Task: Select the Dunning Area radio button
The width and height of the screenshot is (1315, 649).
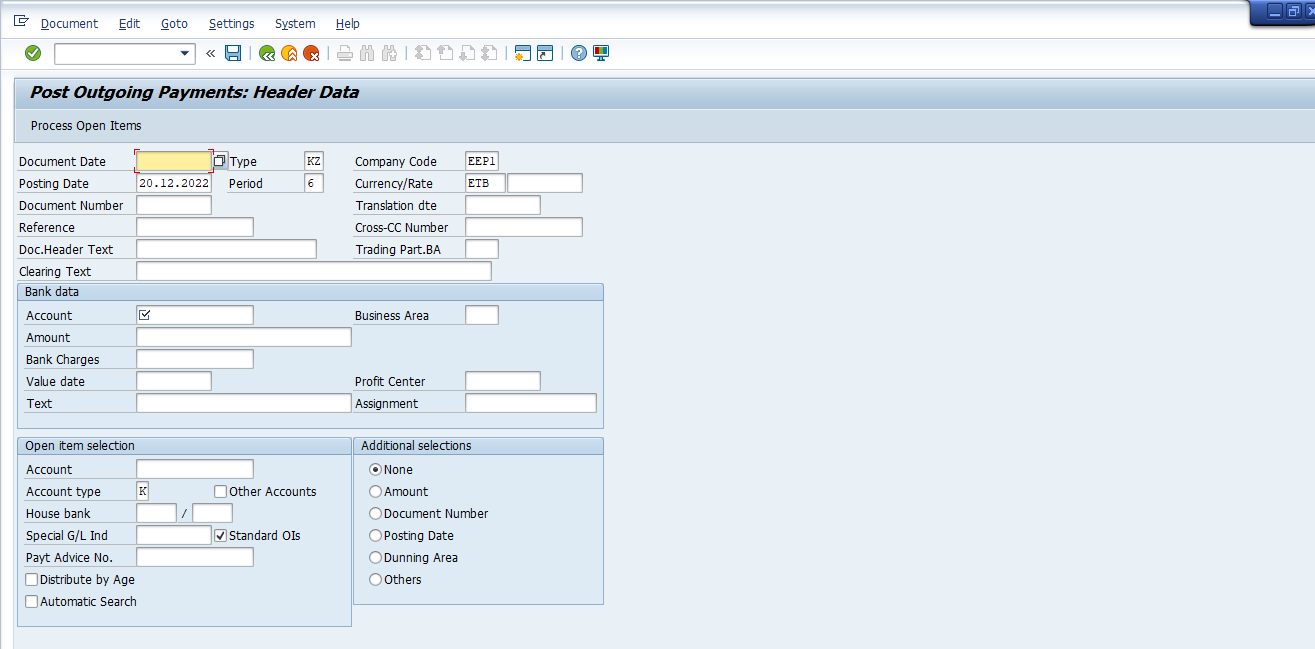Action: [x=376, y=557]
